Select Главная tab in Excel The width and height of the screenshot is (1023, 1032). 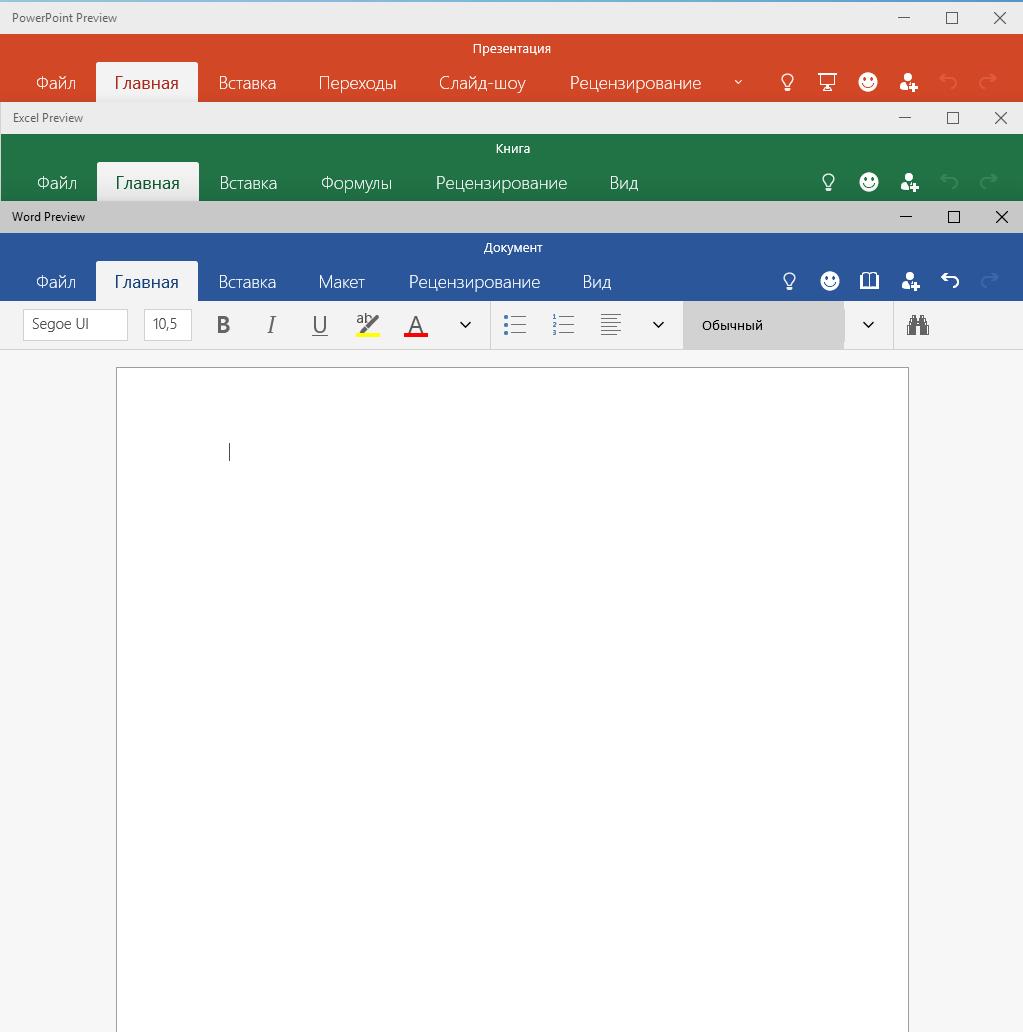coord(147,183)
